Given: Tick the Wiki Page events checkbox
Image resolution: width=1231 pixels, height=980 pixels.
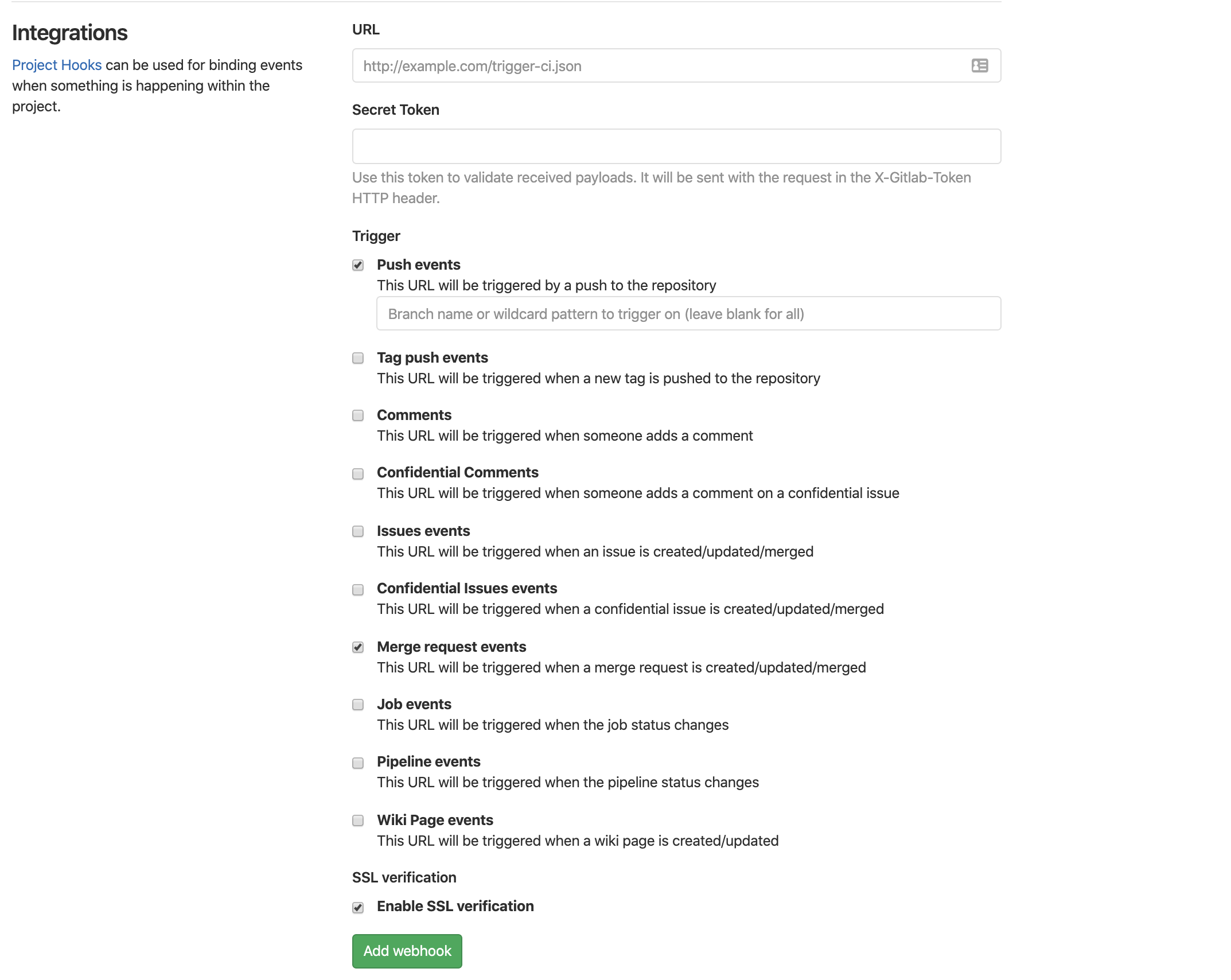Looking at the screenshot, I should [x=358, y=820].
